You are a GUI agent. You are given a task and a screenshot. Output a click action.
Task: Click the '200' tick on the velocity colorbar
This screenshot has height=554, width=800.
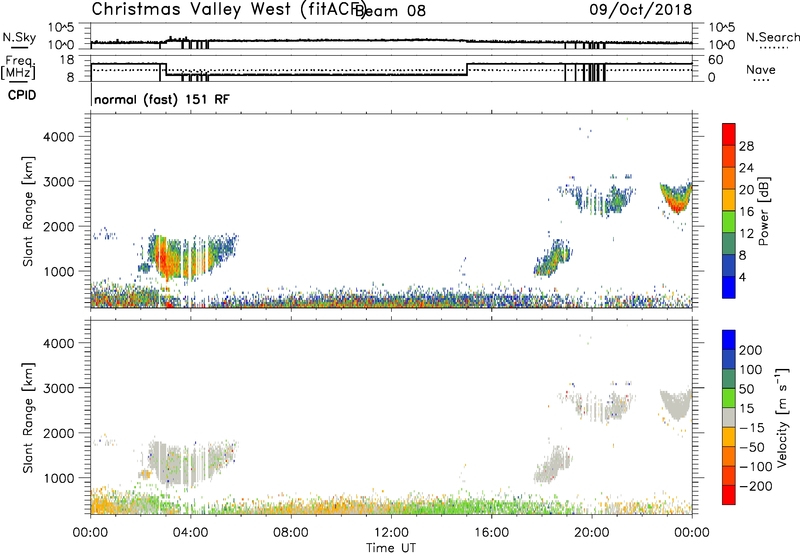click(x=750, y=350)
